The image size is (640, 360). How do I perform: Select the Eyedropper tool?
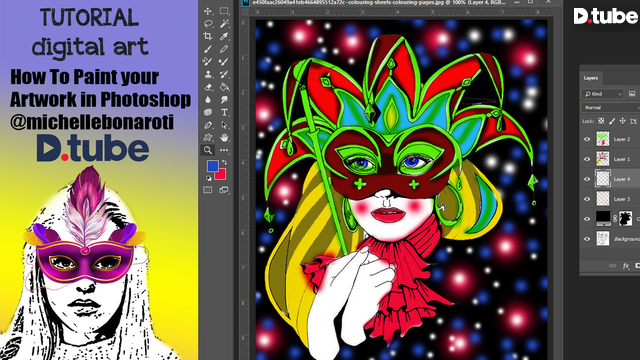[224, 36]
